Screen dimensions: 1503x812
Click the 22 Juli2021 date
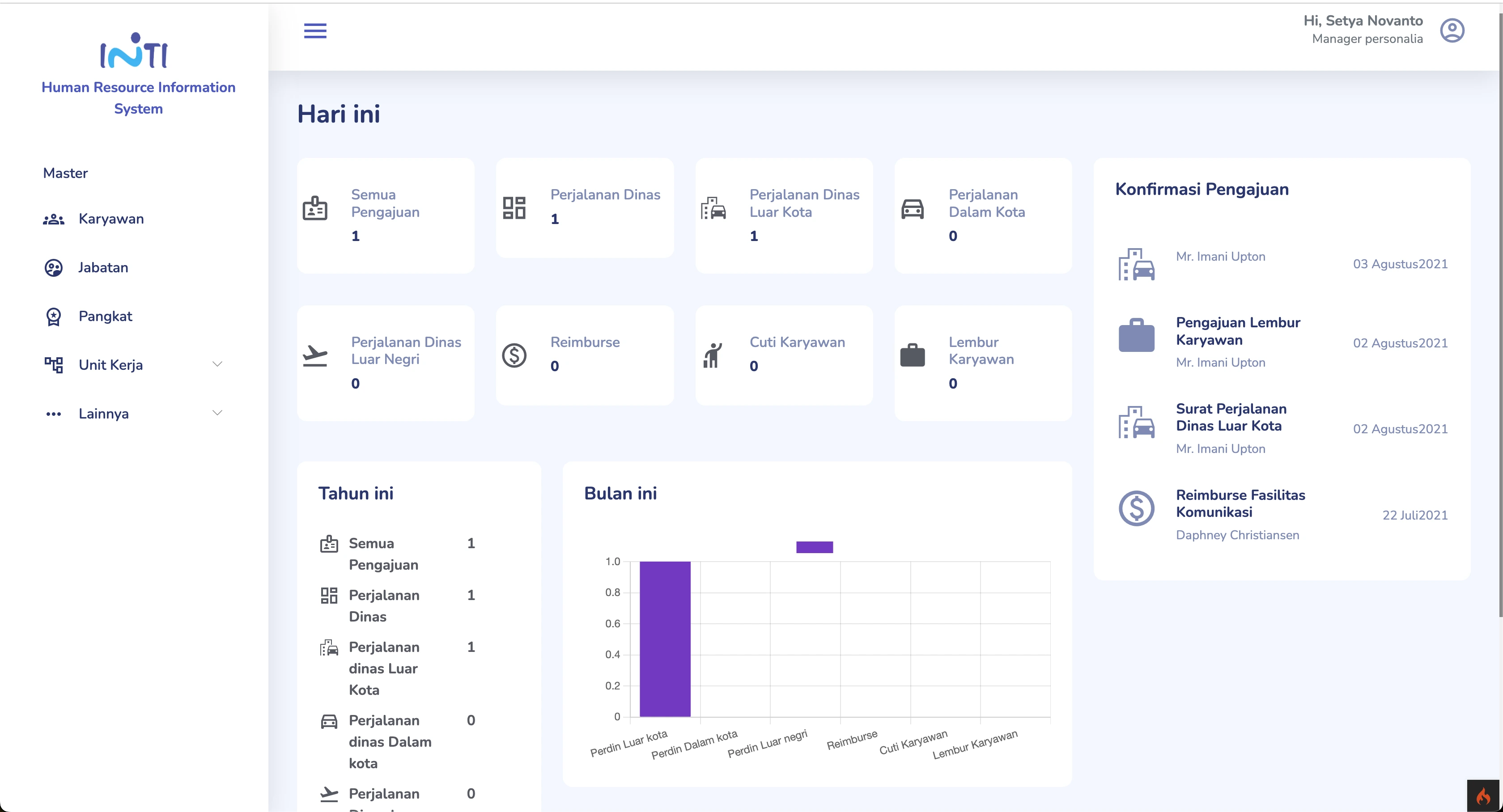(1415, 516)
